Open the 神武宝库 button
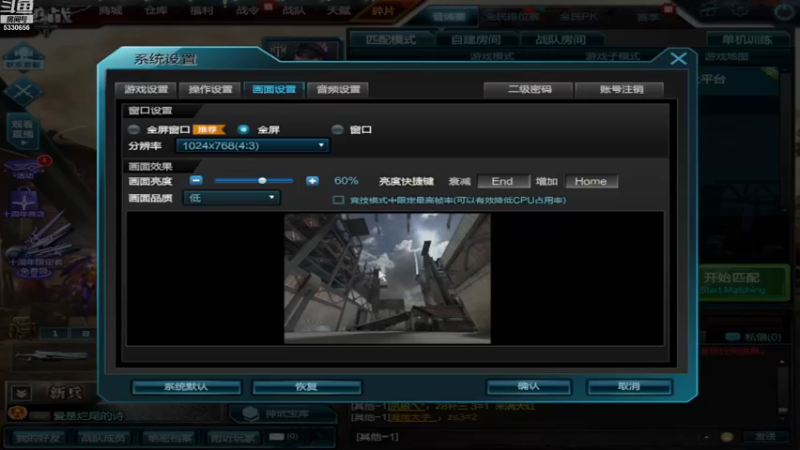The width and height of the screenshot is (800, 450). [283, 414]
